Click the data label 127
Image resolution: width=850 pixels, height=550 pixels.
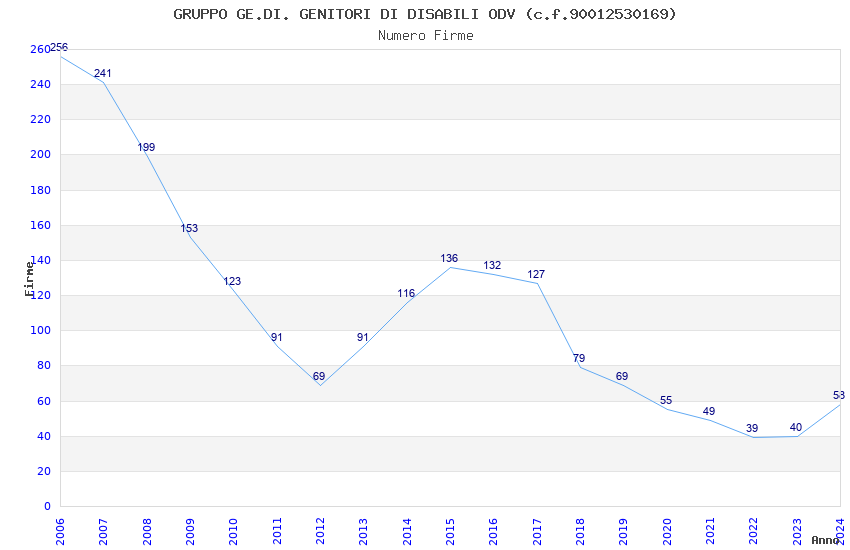tap(536, 274)
